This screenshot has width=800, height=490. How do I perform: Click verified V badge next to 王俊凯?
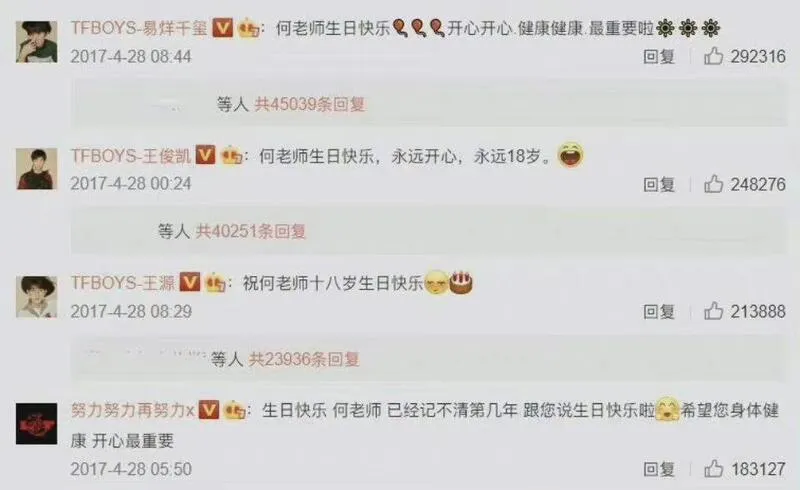(x=206, y=155)
